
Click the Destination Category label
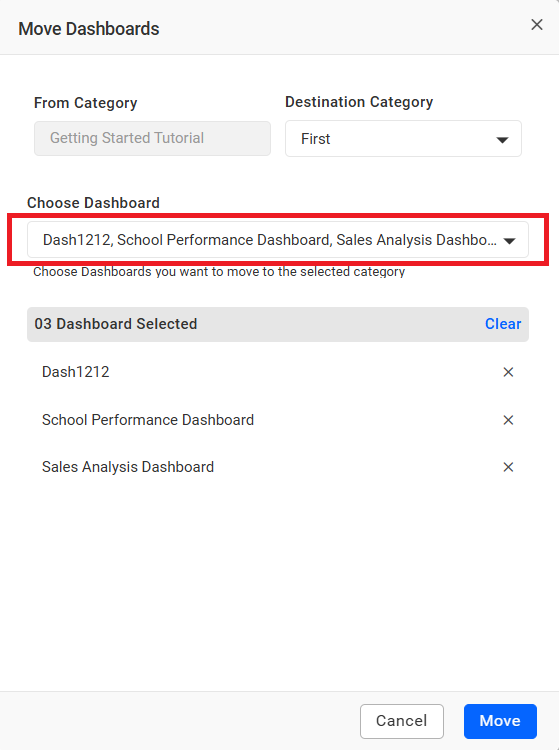click(359, 102)
